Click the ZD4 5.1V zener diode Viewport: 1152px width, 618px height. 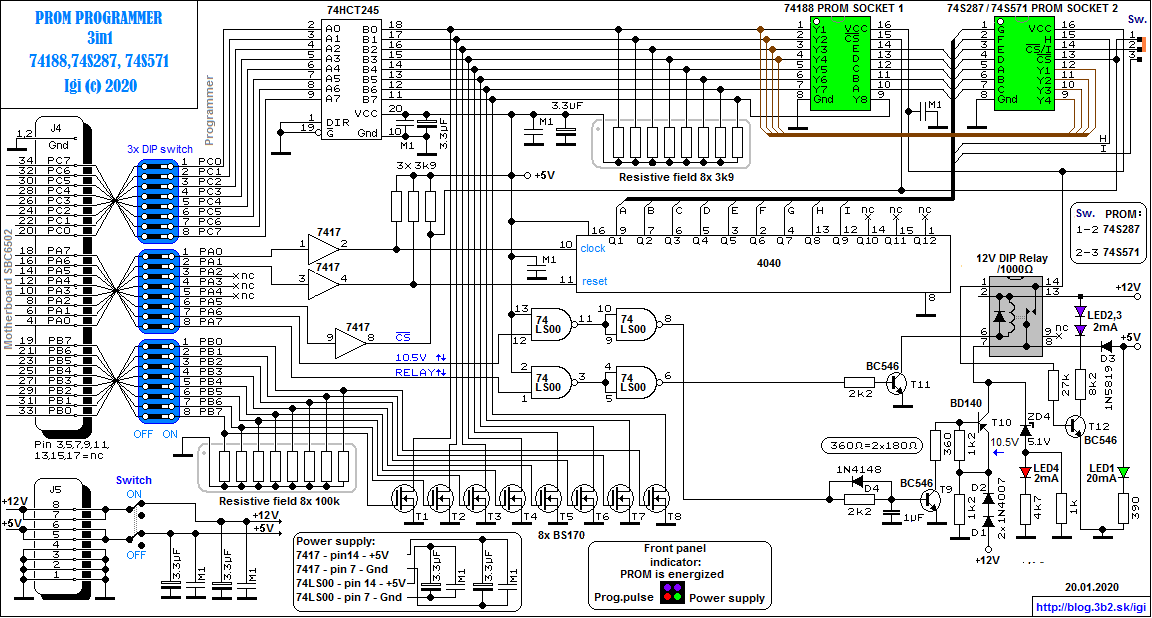[x=1026, y=429]
